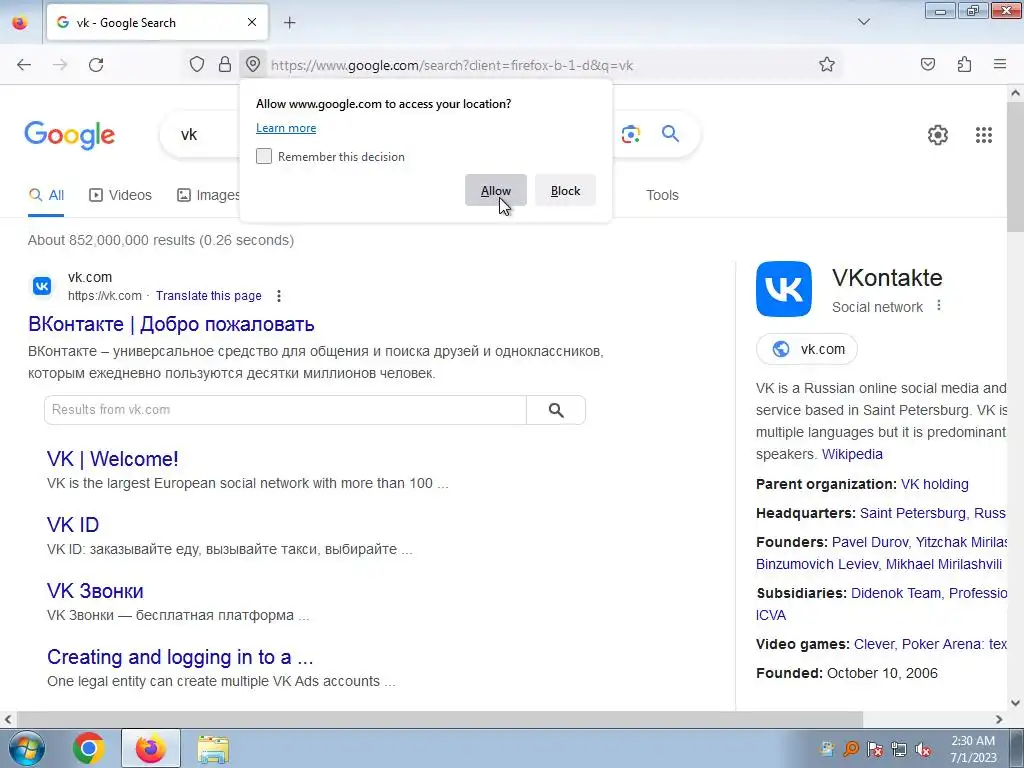Viewport: 1024px width, 768px height.
Task: Click the vk.com result favicon
Action: 42,286
